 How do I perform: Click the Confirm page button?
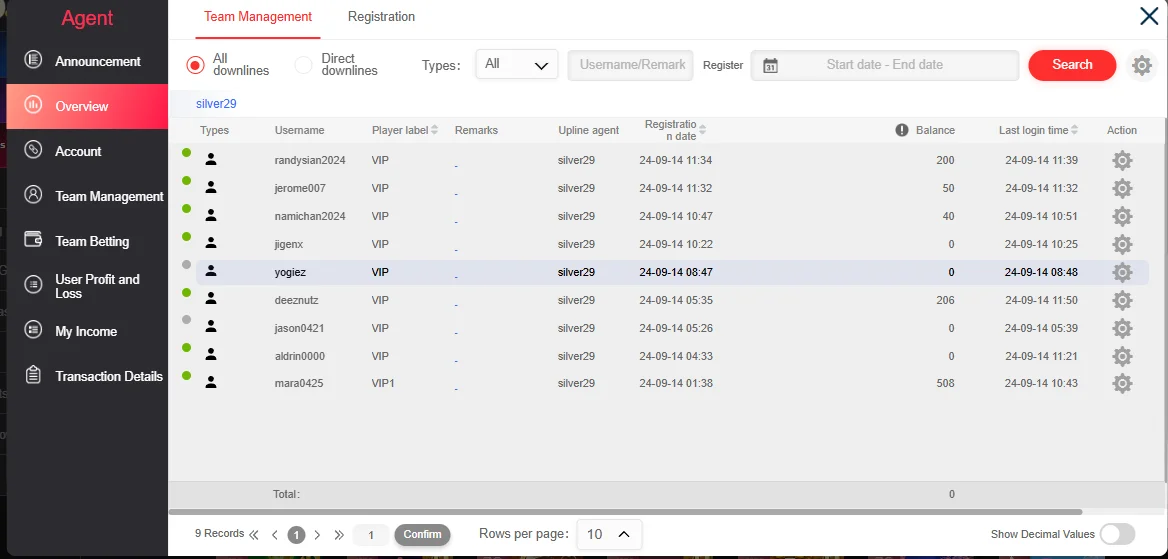[x=422, y=534]
